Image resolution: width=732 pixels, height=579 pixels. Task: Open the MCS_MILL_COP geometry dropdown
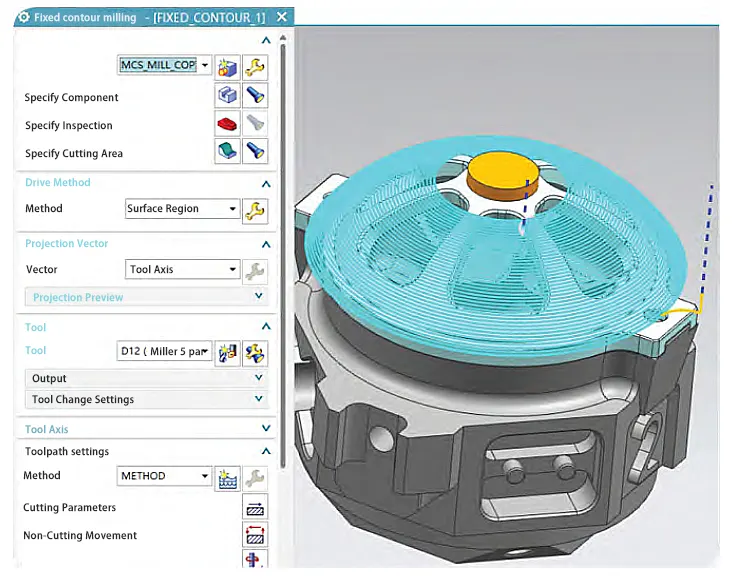tap(205, 65)
